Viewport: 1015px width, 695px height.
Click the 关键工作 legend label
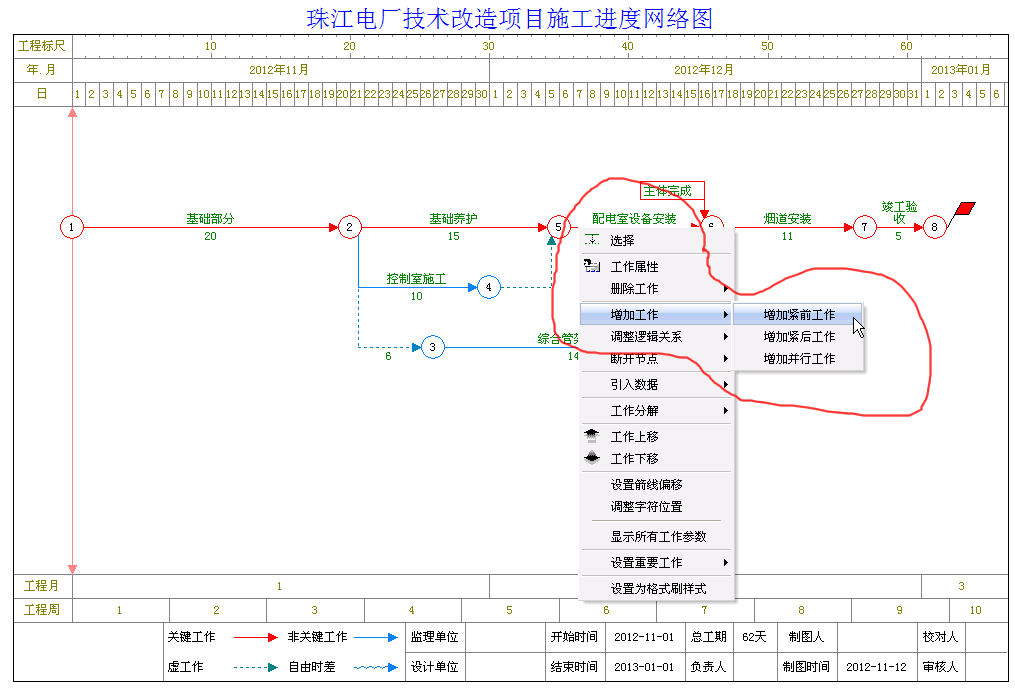[192, 637]
